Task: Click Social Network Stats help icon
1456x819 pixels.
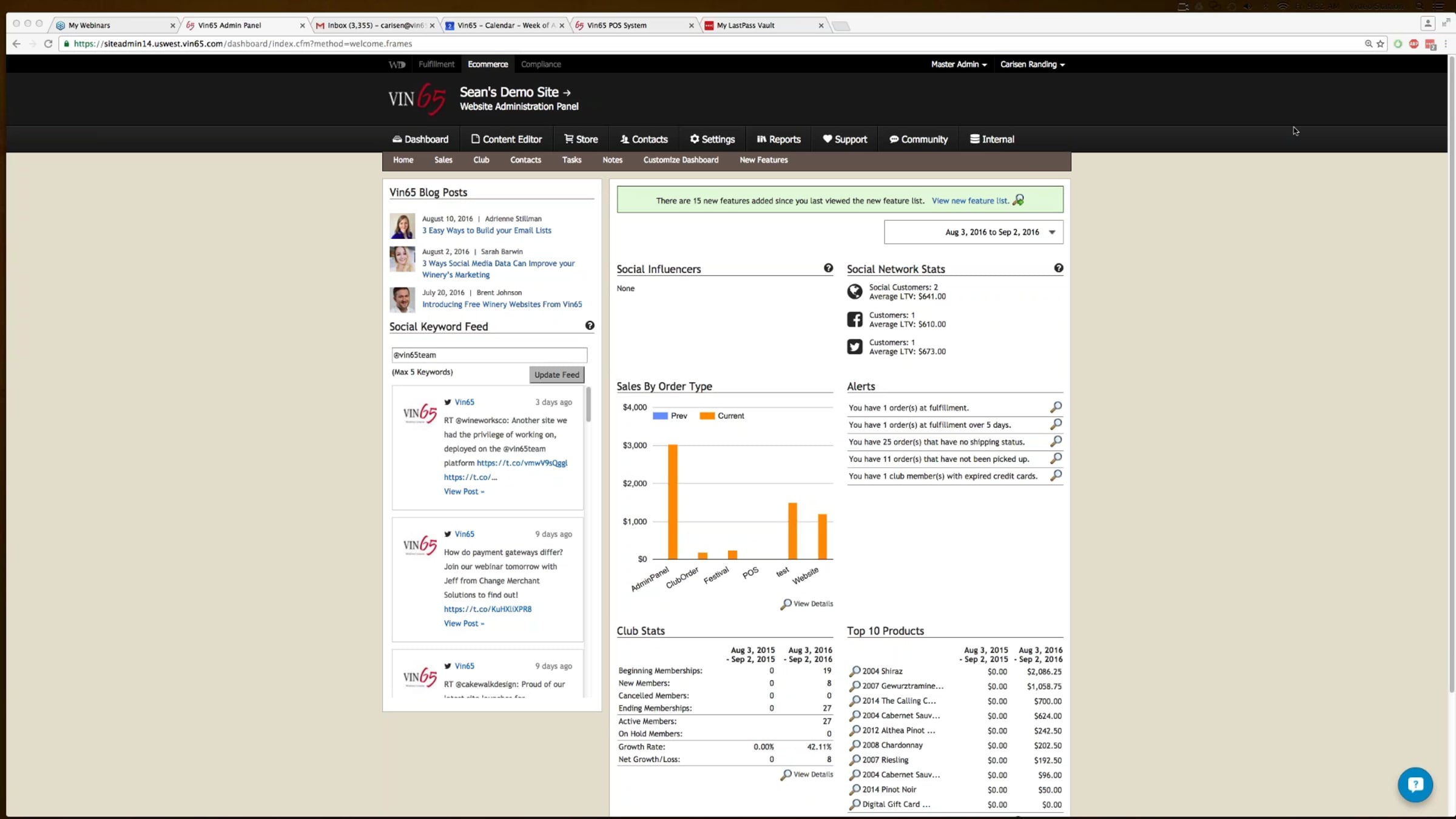Action: tap(1059, 268)
